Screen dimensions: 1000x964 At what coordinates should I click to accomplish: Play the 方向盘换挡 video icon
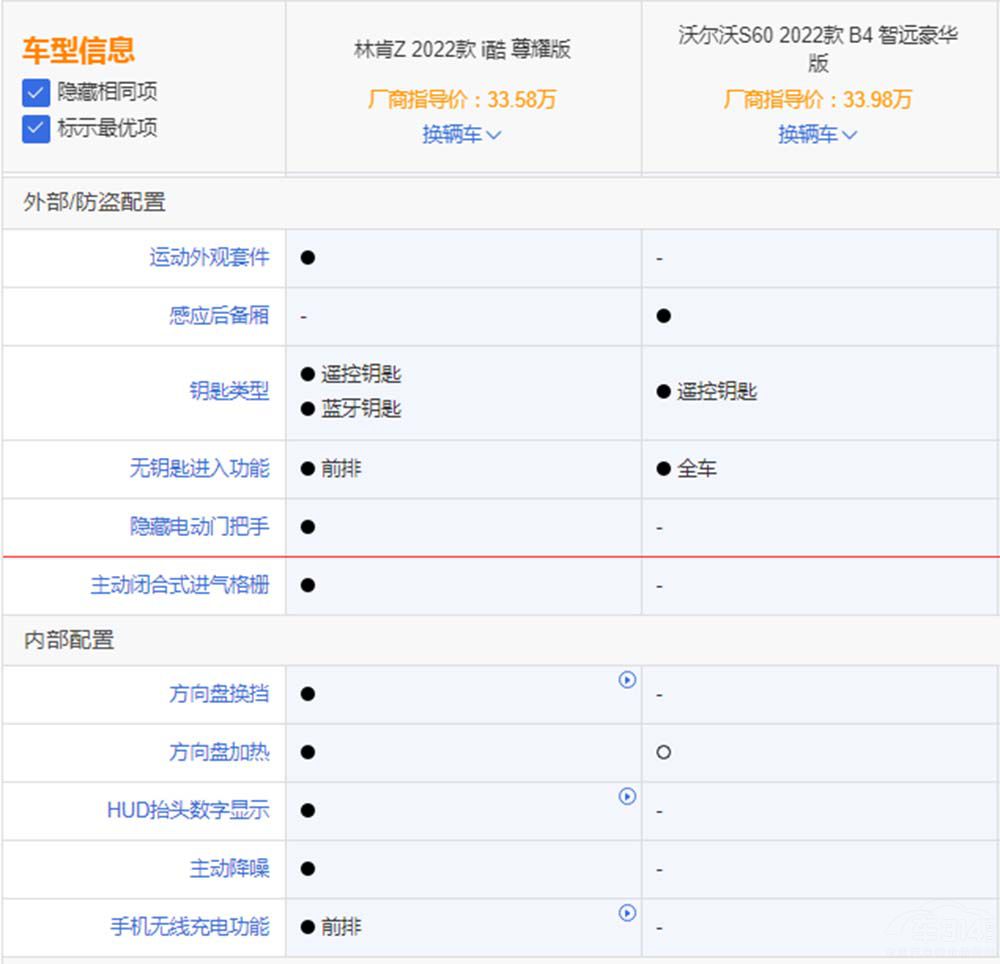coord(627,681)
